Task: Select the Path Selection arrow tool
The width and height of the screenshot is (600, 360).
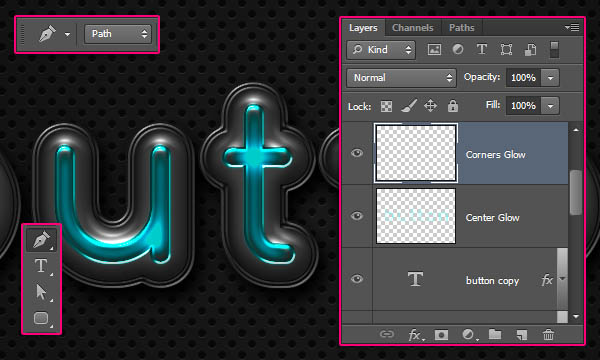Action: [41, 292]
